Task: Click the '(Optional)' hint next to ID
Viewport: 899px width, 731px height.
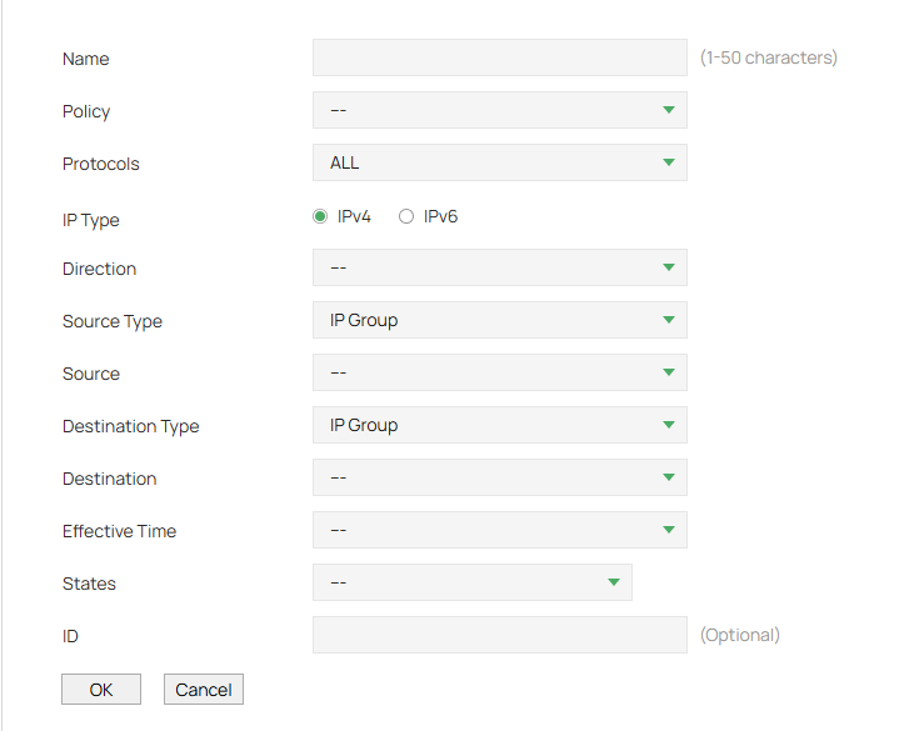Action: click(x=740, y=635)
